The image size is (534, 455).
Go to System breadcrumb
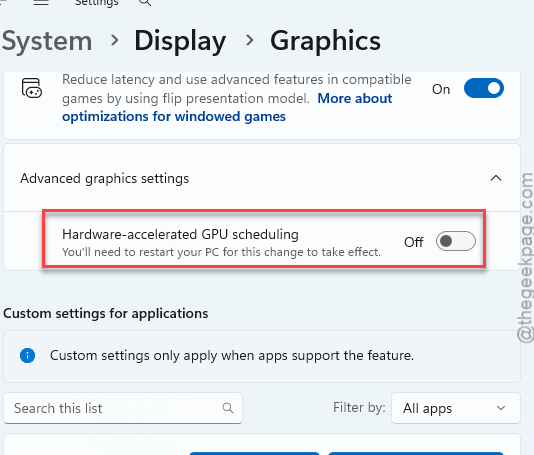click(x=47, y=41)
